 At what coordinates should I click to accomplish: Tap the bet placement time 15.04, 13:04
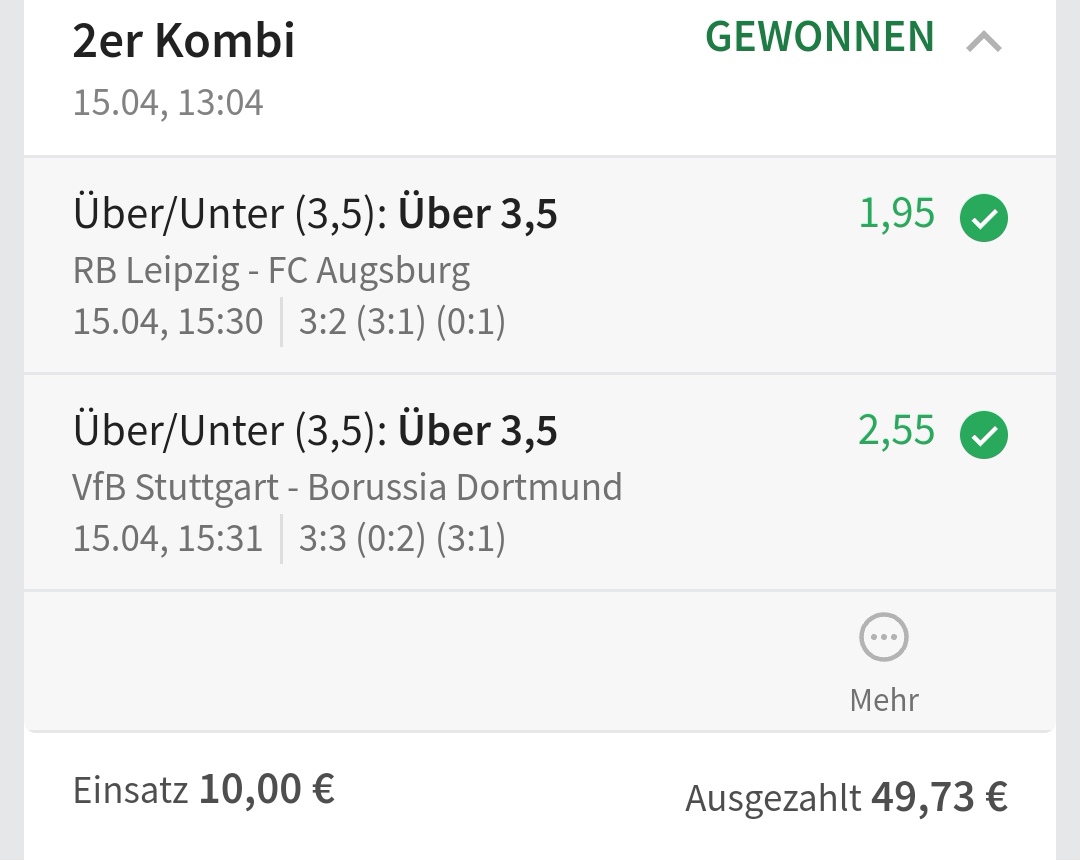[x=168, y=103]
